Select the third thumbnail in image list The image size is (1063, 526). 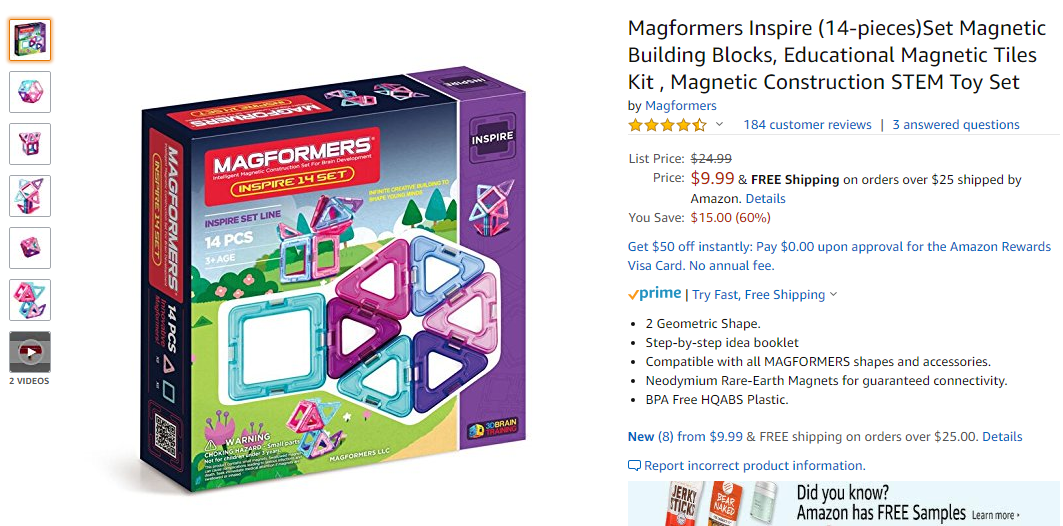(x=30, y=144)
